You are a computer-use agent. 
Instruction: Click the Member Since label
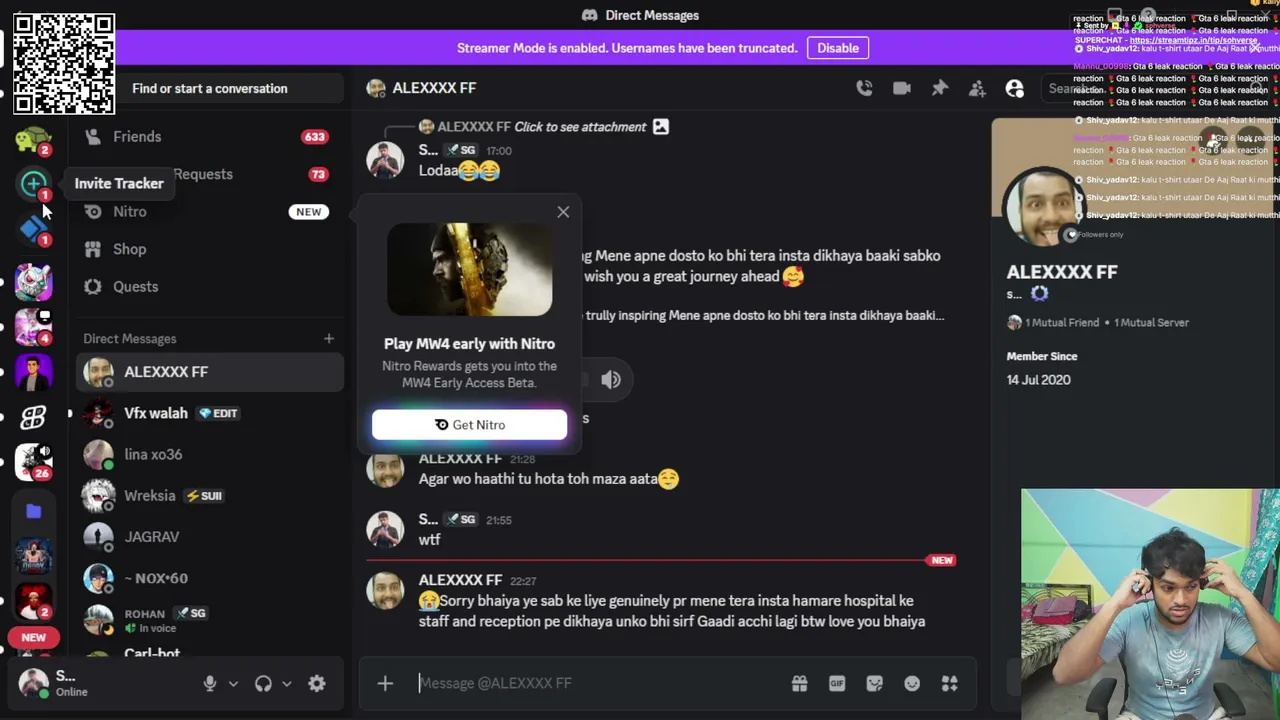[x=1042, y=357]
